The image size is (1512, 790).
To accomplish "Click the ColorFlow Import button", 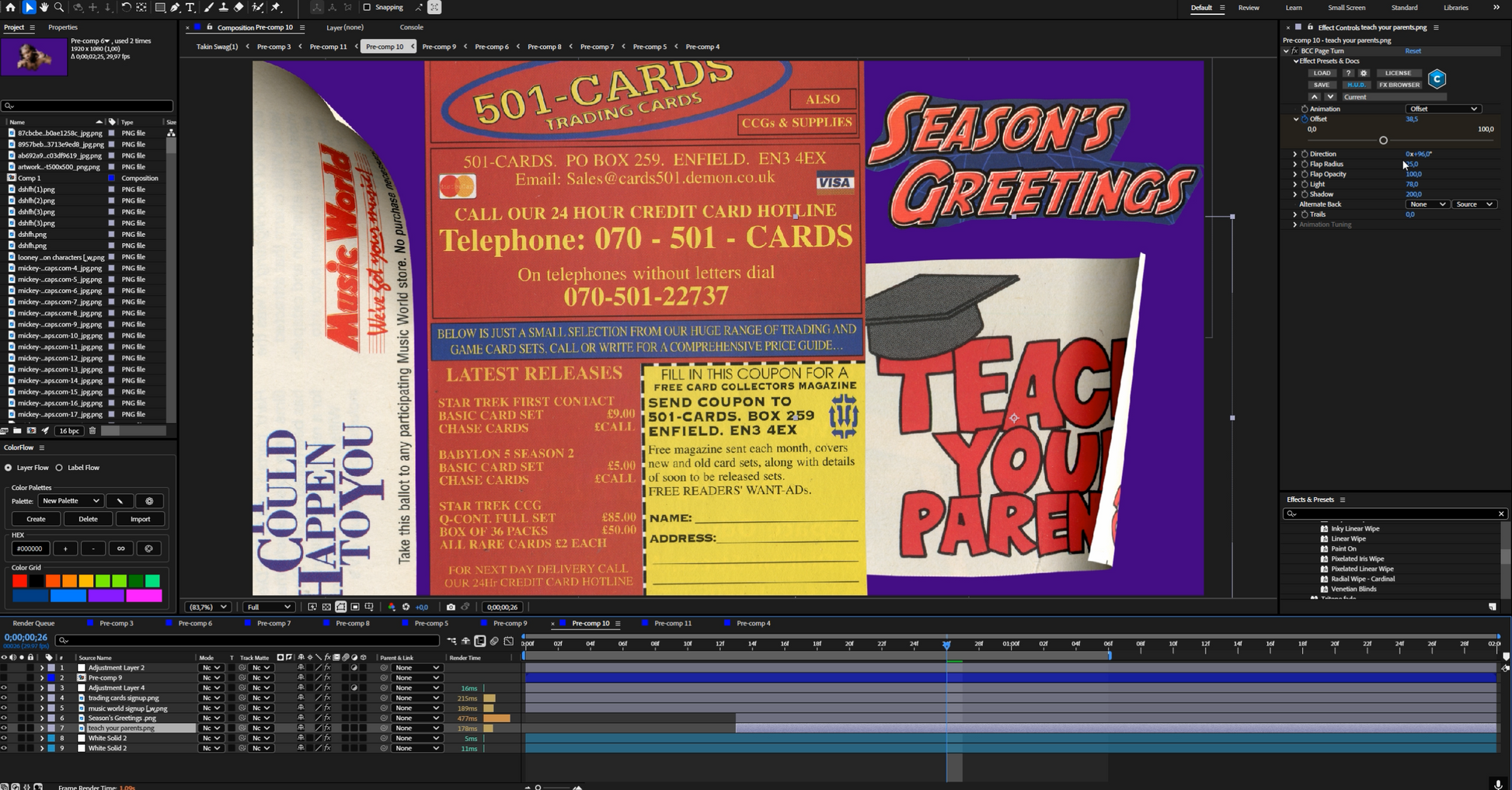I will coord(140,519).
